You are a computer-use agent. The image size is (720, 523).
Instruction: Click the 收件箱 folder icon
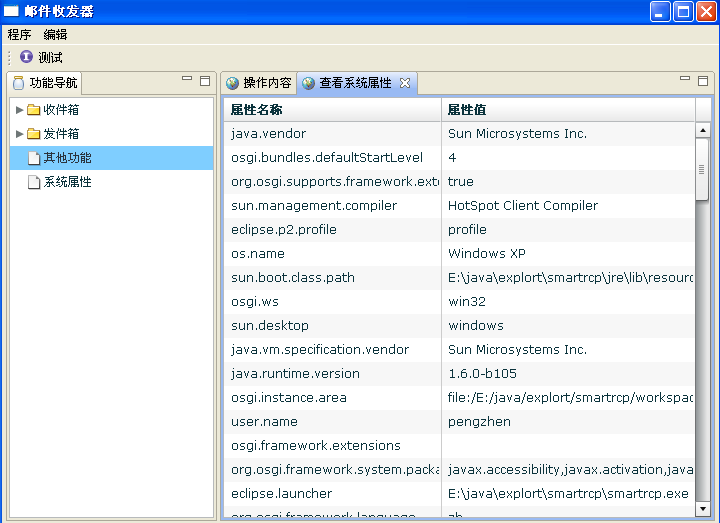click(34, 110)
